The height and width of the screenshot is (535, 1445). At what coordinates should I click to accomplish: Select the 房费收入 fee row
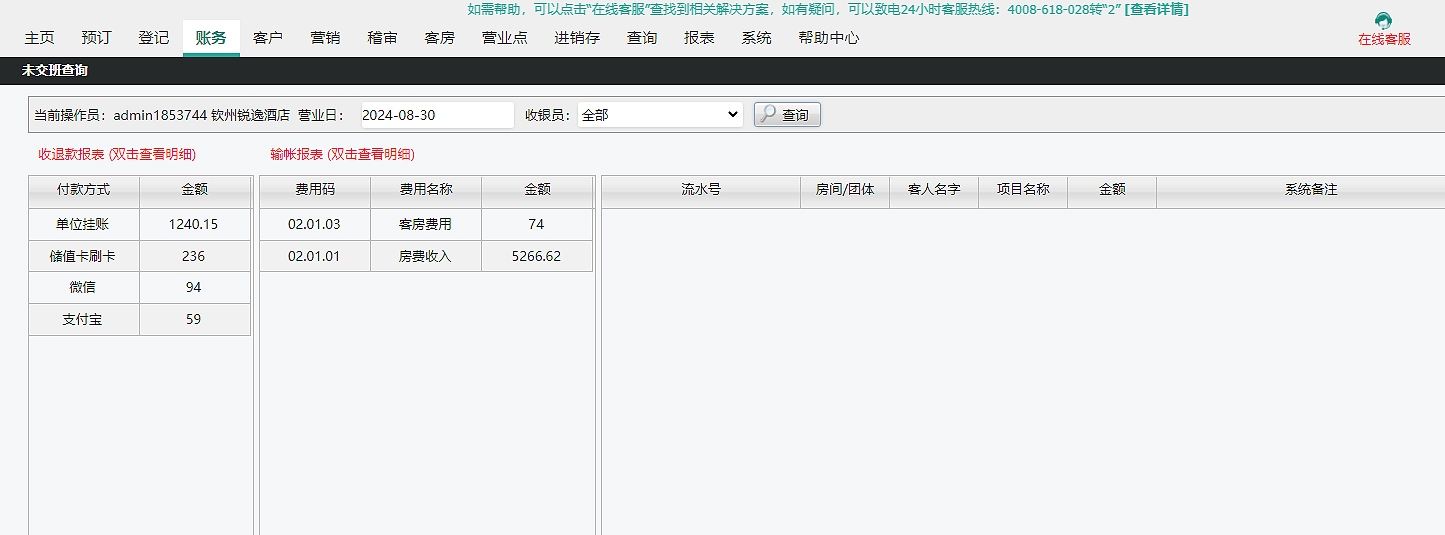point(425,256)
